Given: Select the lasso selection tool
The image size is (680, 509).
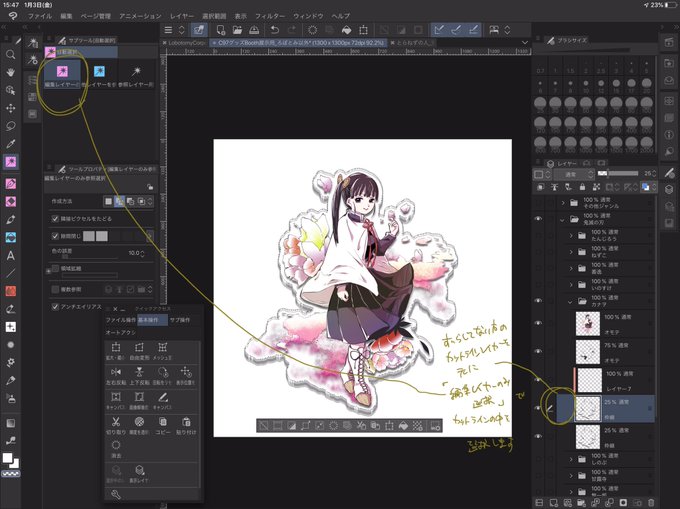Looking at the screenshot, I should [10, 126].
